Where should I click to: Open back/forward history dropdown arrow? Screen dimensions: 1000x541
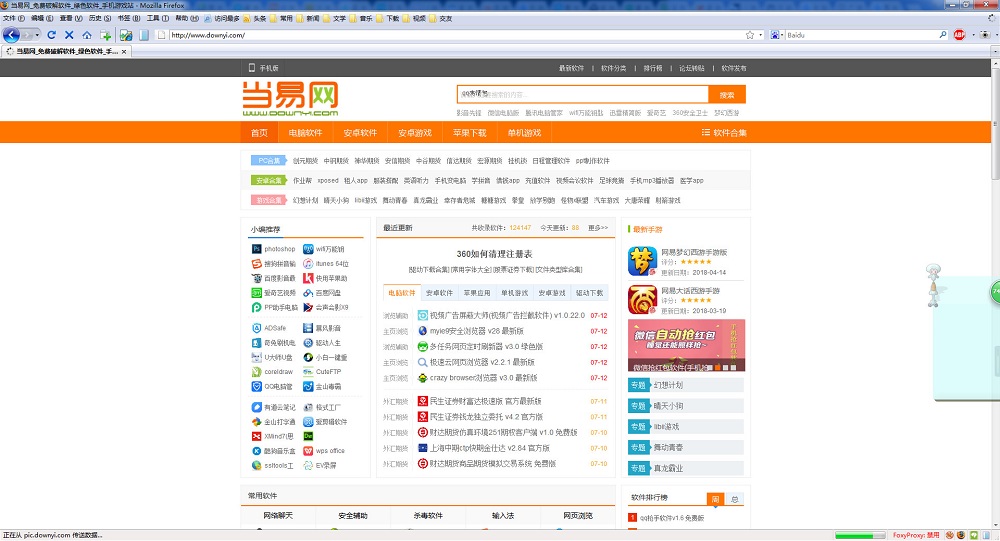(39, 35)
